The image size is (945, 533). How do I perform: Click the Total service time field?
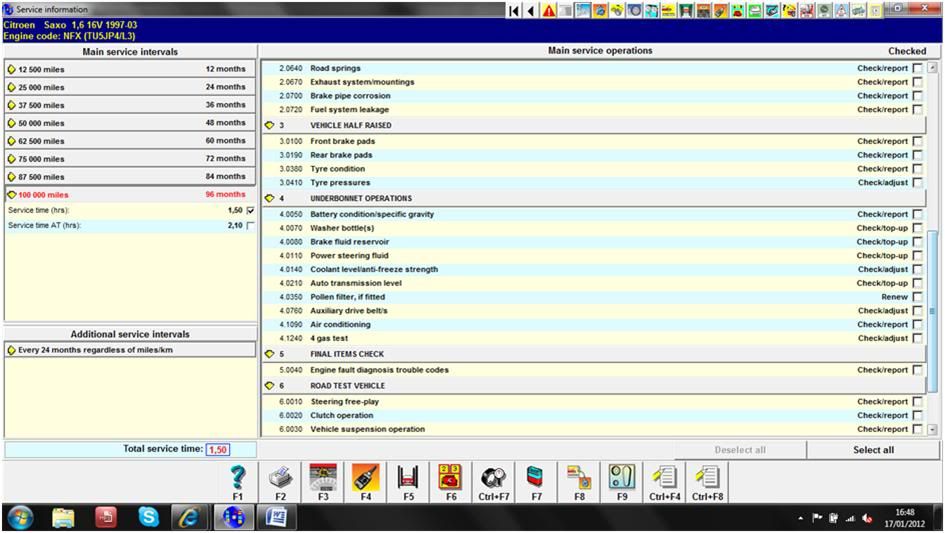pyautogui.click(x=218, y=450)
